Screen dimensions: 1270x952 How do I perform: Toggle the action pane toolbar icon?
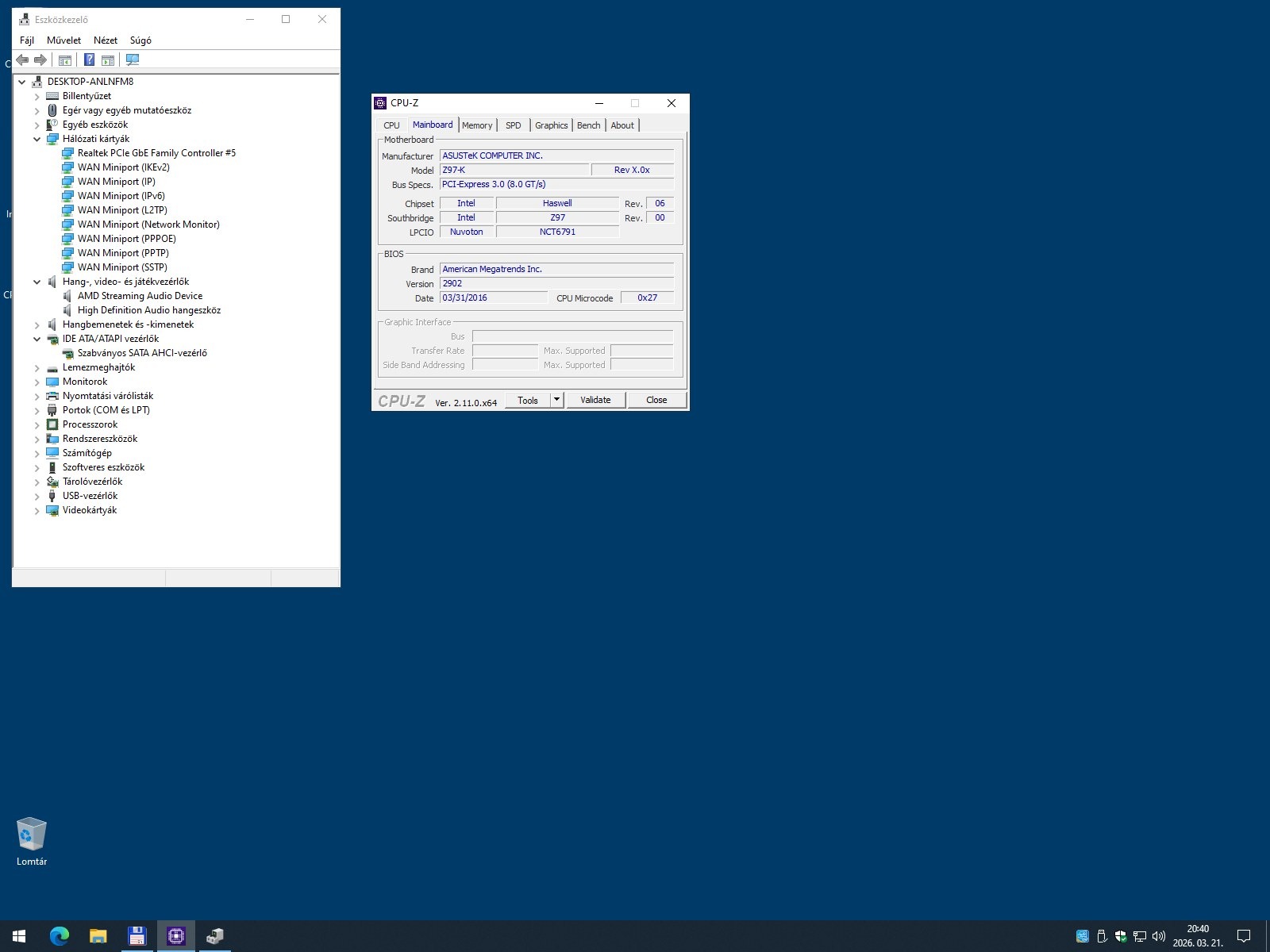tap(108, 60)
